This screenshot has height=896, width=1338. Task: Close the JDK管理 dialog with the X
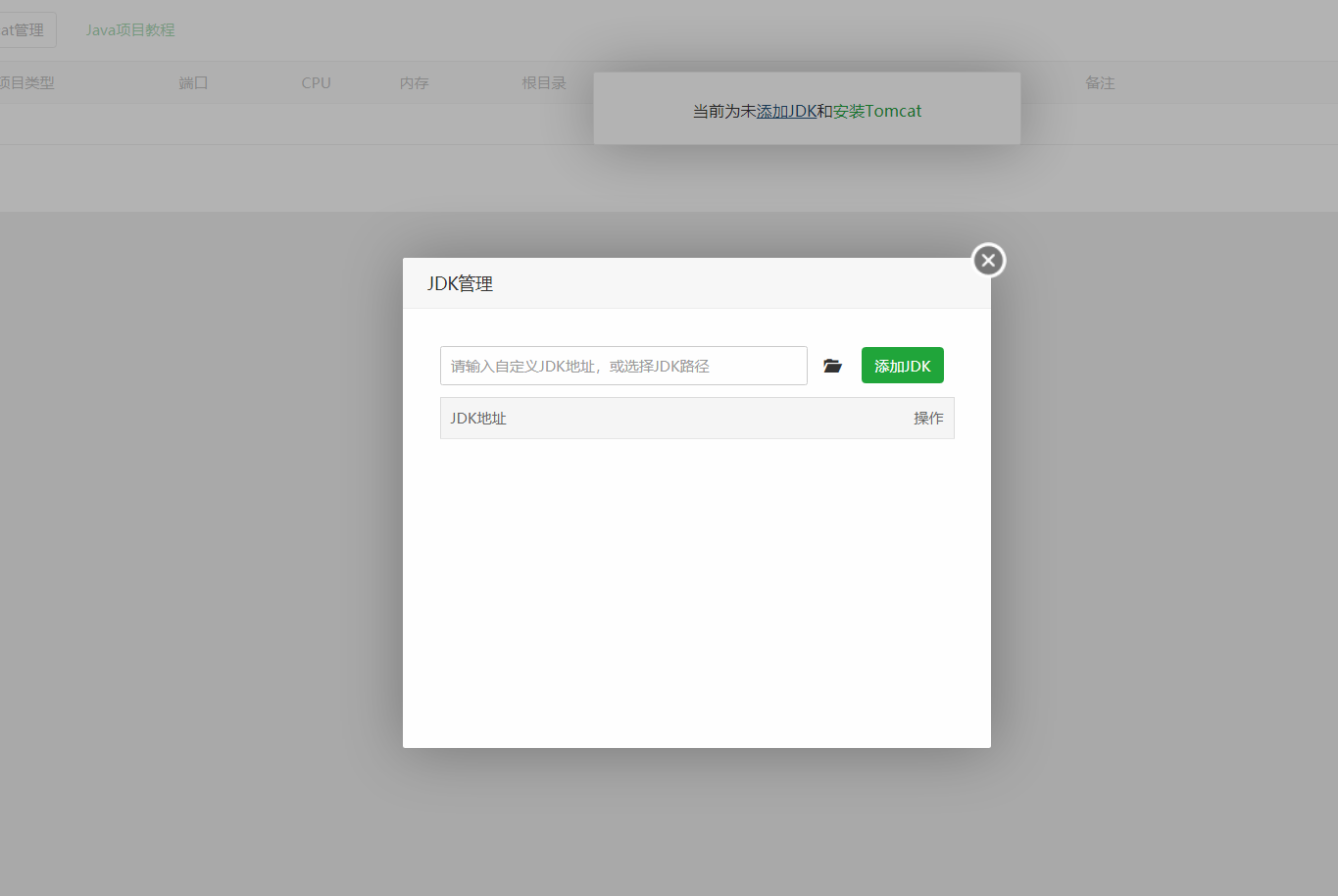(x=988, y=260)
